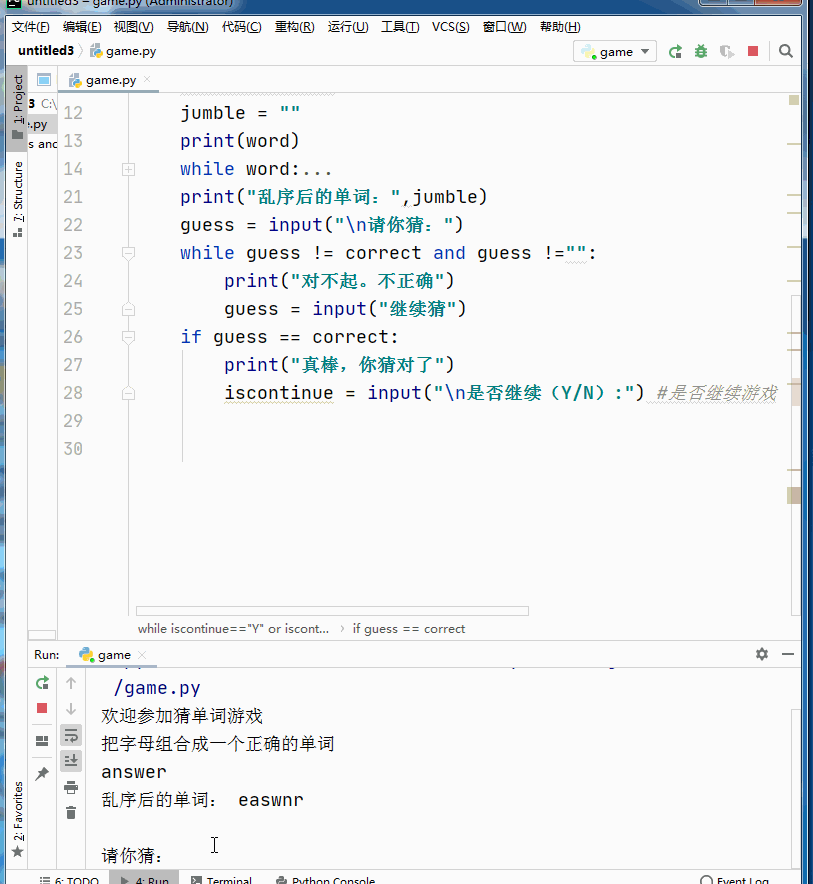This screenshot has height=884, width=813.
Task: Open the Python Console panel
Action: click(325, 880)
